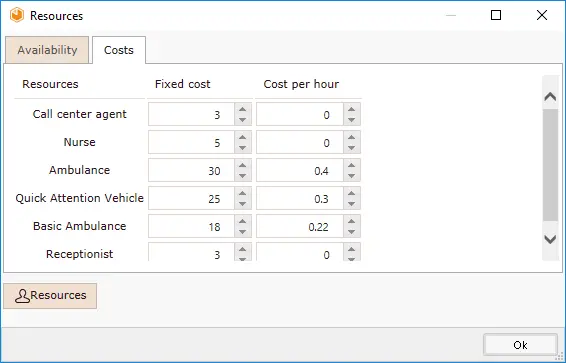Screen dimensions: 566x363
Task: Click the "Cost per hour" column header
Action: tap(301, 84)
